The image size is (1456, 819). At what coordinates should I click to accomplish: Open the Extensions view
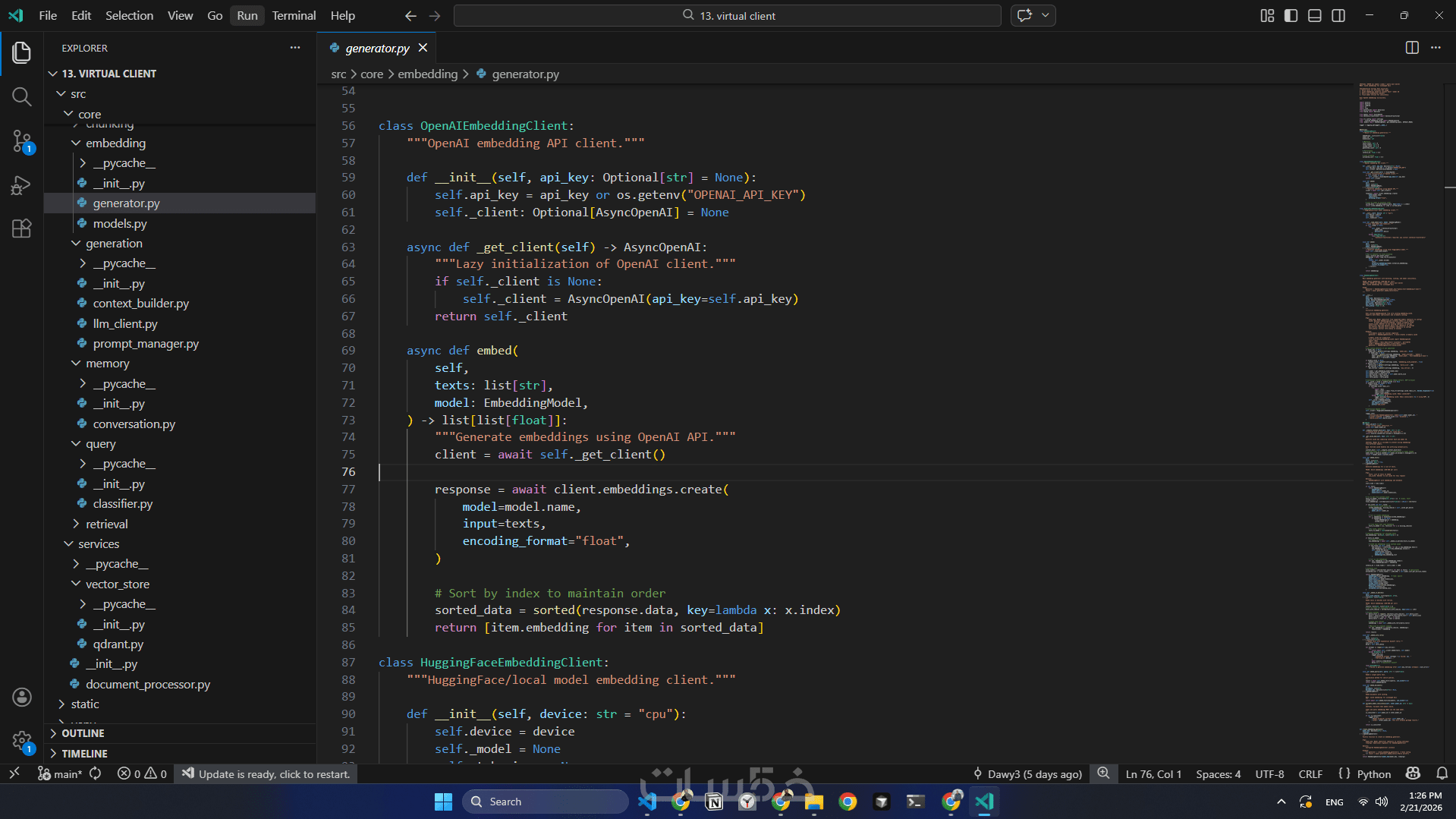pos(21,228)
